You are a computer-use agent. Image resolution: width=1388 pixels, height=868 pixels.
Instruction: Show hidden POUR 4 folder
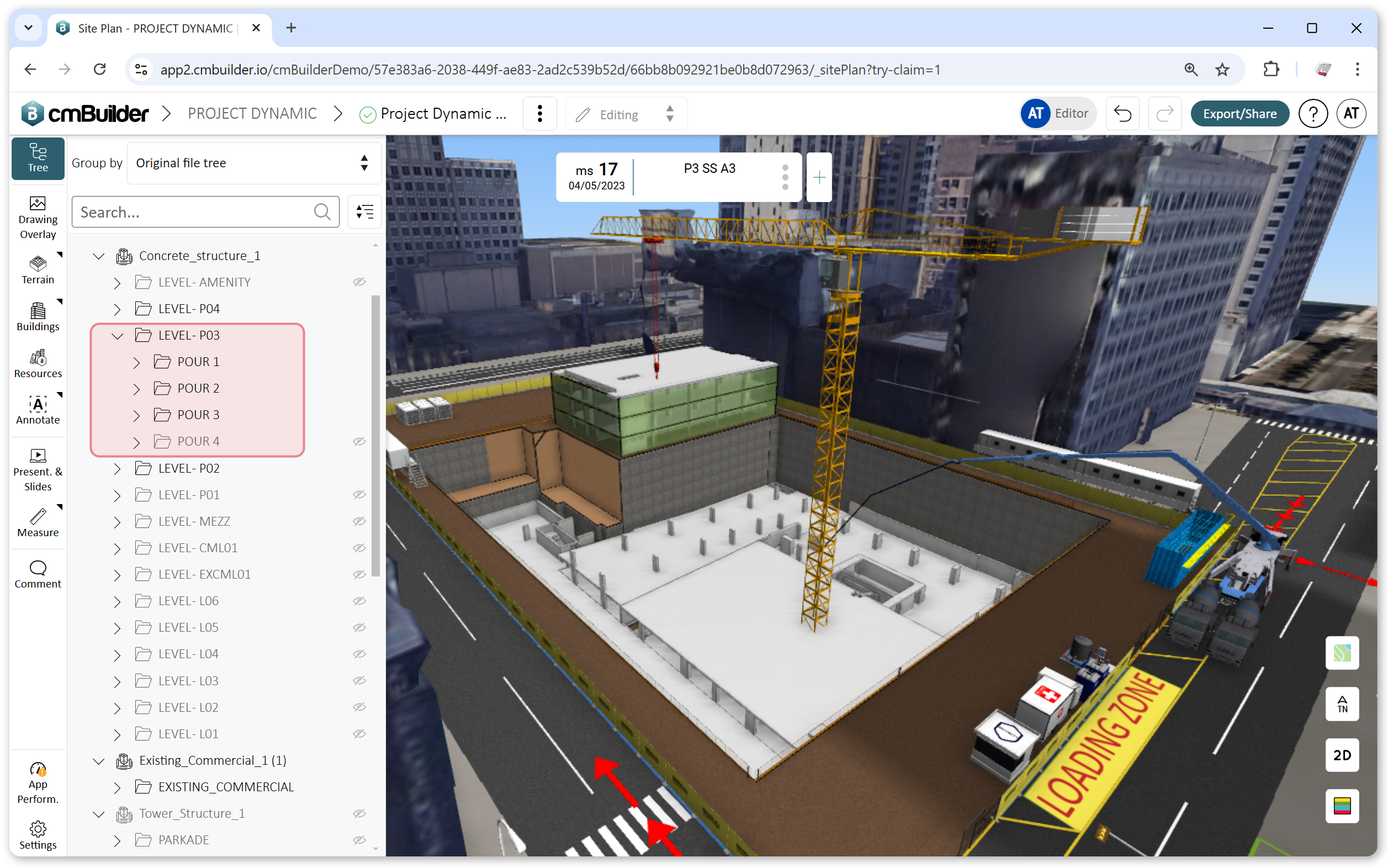[x=359, y=442]
